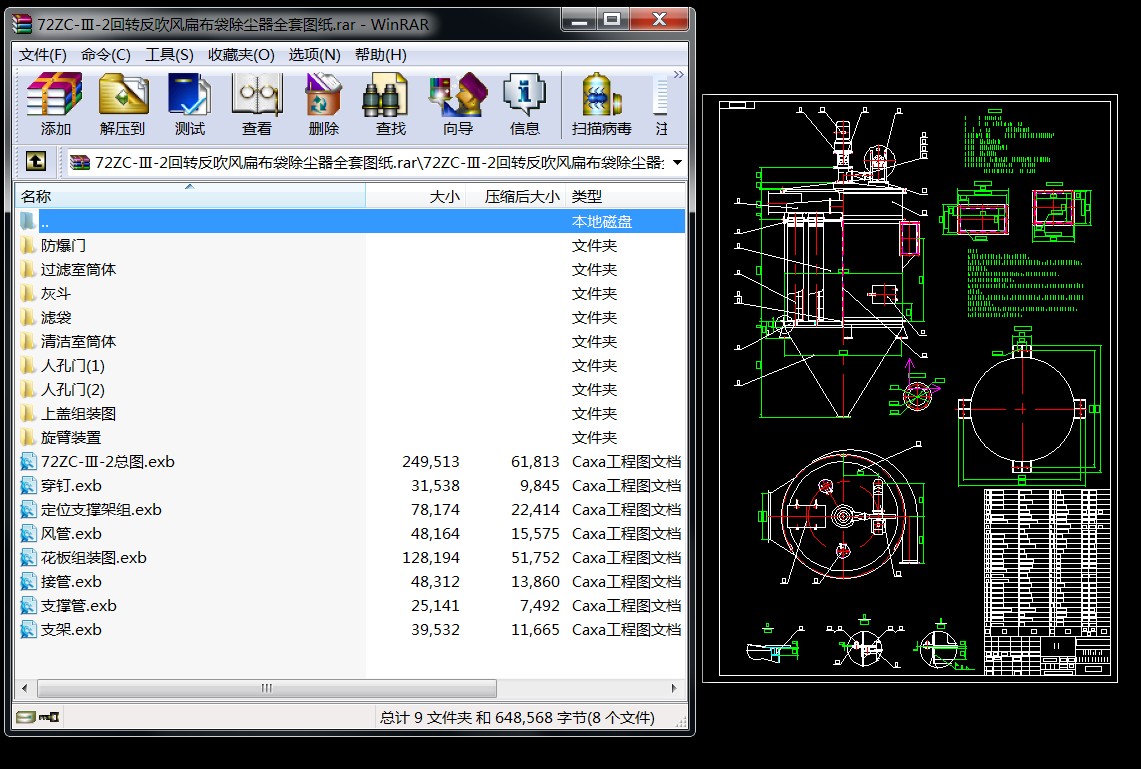This screenshot has width=1141, height=769.
Task: Expand hidden toolbar items chevron
Action: click(x=678, y=75)
